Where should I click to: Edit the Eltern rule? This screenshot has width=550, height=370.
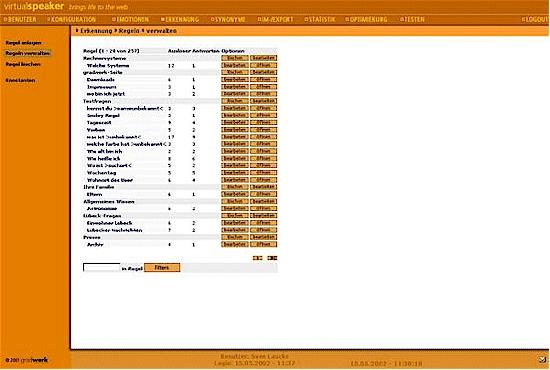click(235, 194)
